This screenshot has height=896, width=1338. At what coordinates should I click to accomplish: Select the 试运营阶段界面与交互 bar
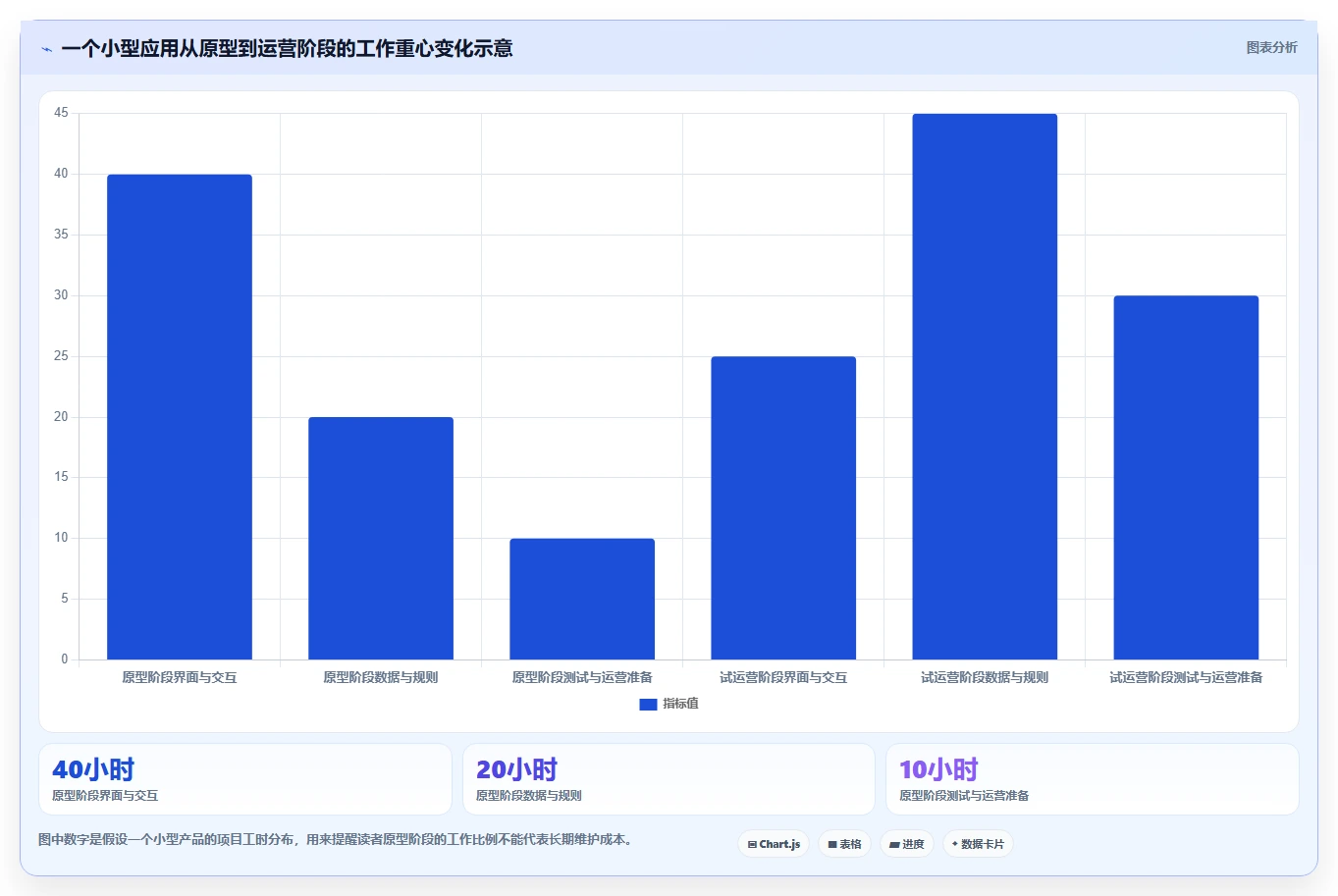click(x=783, y=507)
